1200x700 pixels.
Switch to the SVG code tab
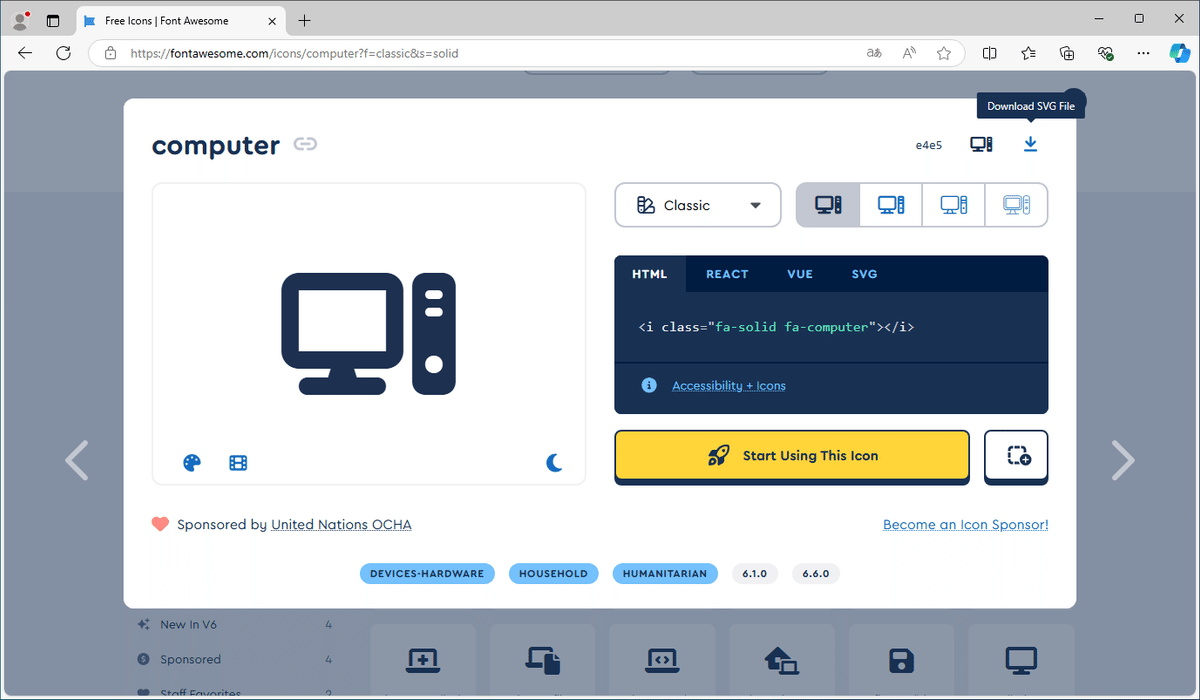point(865,274)
